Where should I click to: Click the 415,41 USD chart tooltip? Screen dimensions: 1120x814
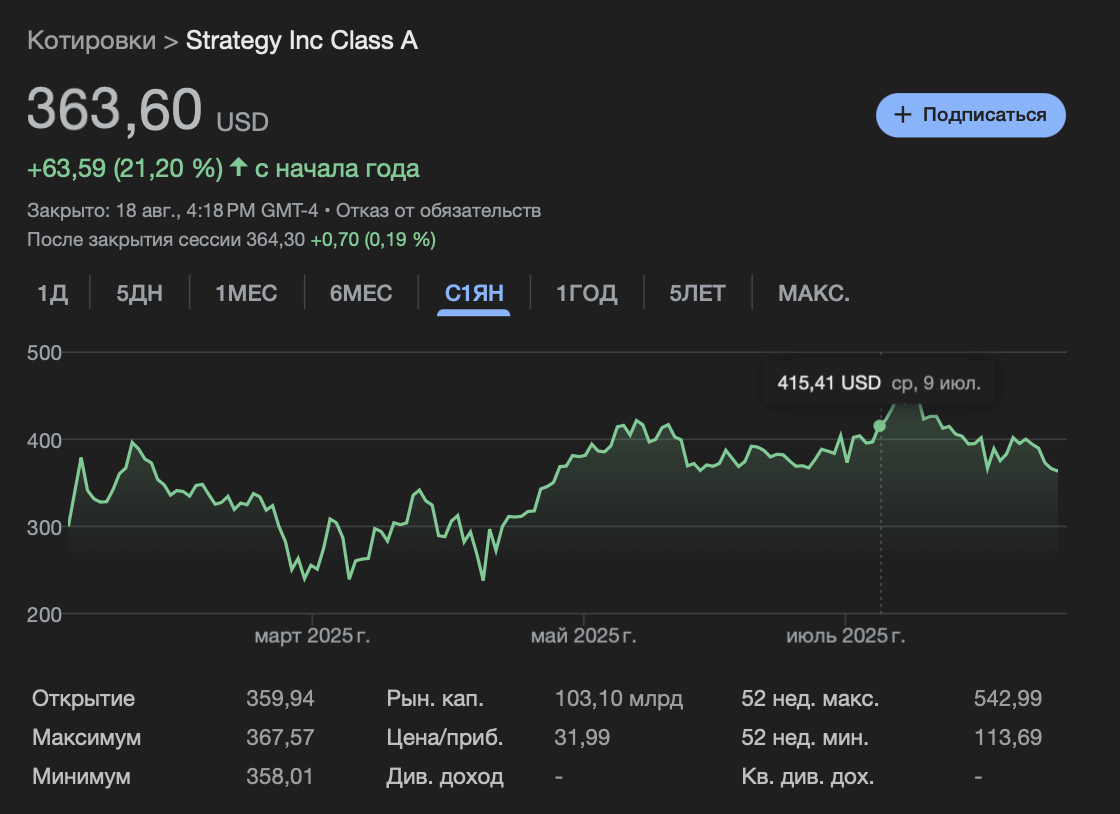(879, 383)
